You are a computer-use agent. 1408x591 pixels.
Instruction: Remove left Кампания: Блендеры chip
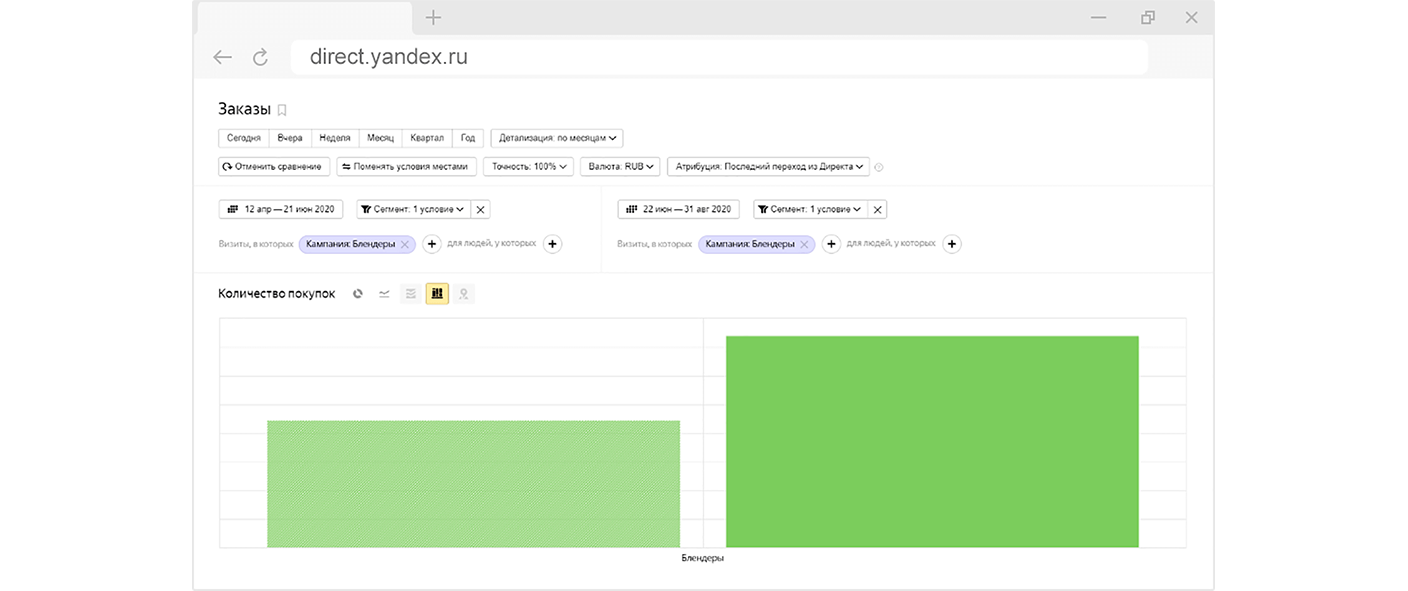[x=404, y=244]
